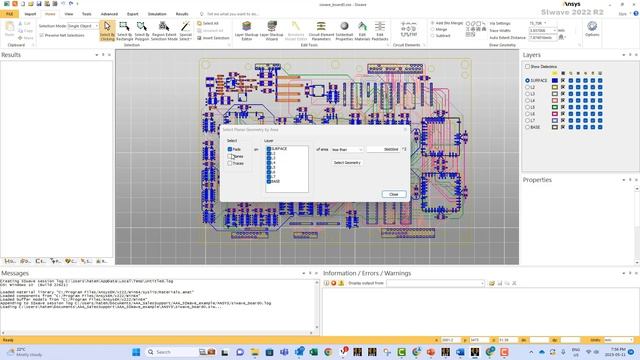Viewport: 640px width, 360px height.
Task: Open Edit Padstacks tool
Action: click(380, 31)
